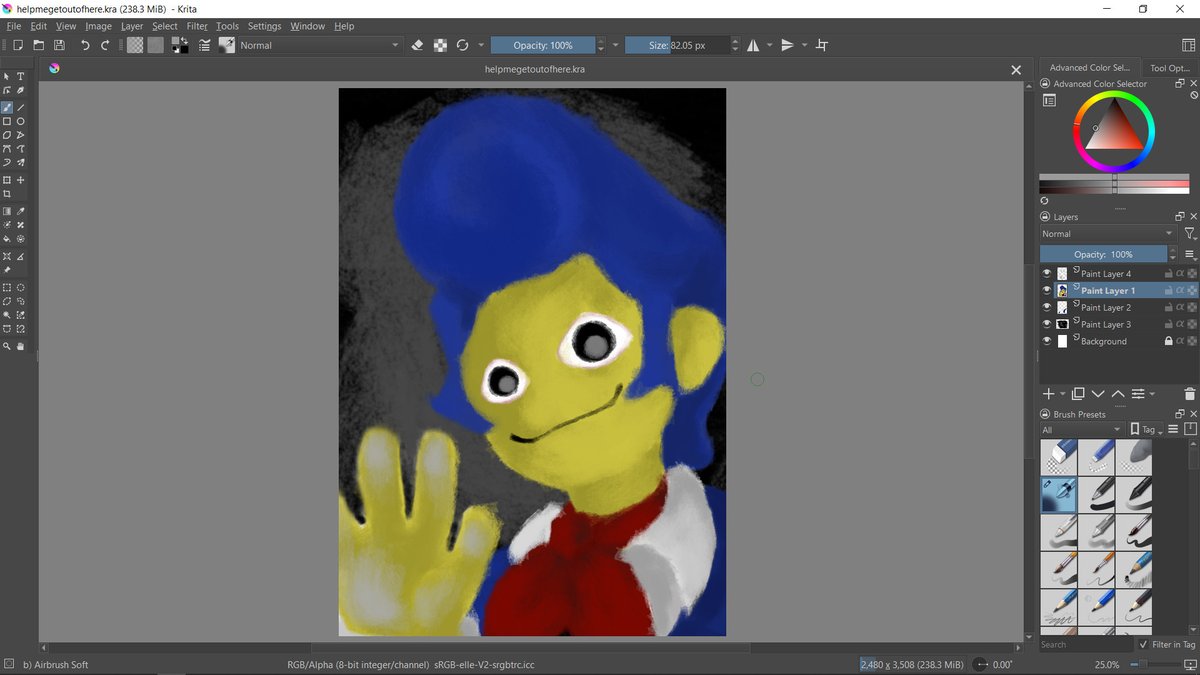
Task: Select the Ellipse shape tool
Action: point(20,121)
